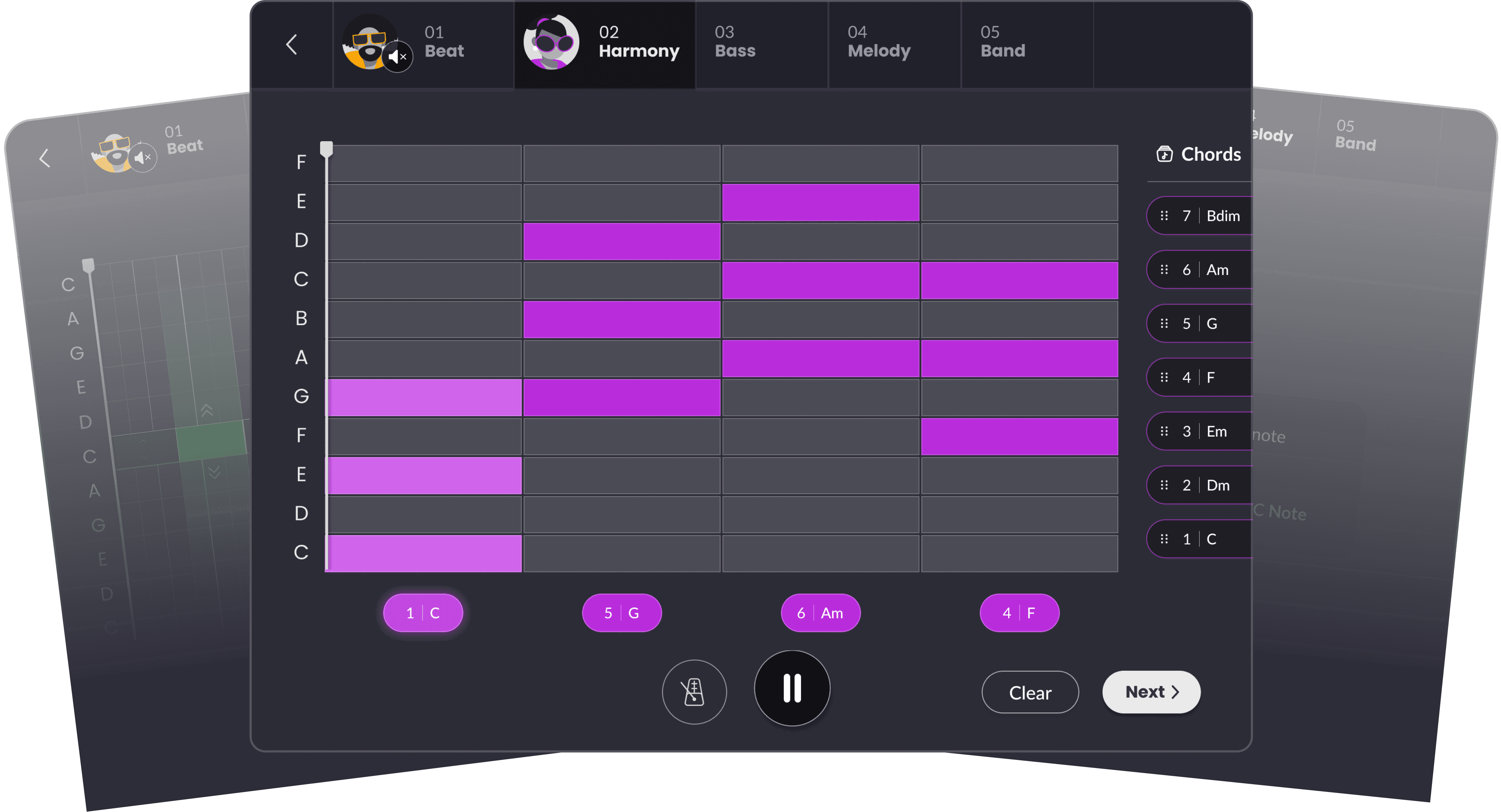Image resolution: width=1501 pixels, height=812 pixels.
Task: Unmute the Beat track speaker icon
Action: [x=397, y=56]
